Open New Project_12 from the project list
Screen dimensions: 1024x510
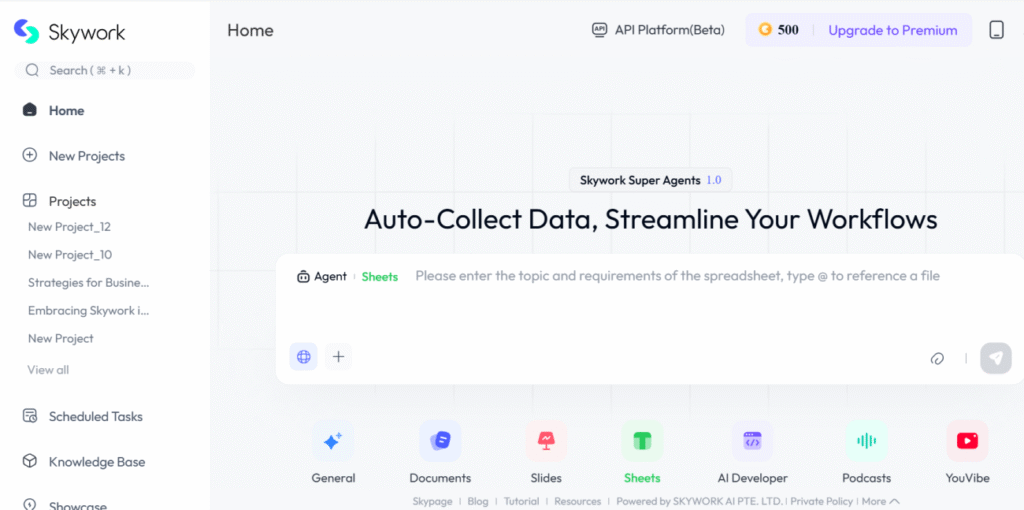coord(69,227)
